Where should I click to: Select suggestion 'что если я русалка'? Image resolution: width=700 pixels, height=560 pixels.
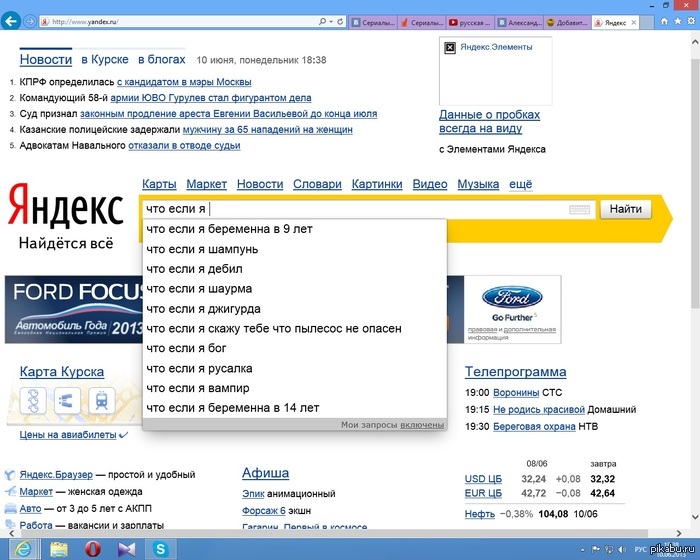tap(295, 368)
